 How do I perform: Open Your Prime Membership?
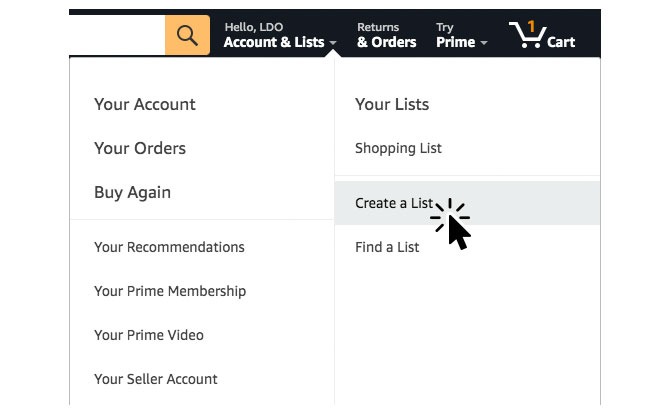click(170, 291)
